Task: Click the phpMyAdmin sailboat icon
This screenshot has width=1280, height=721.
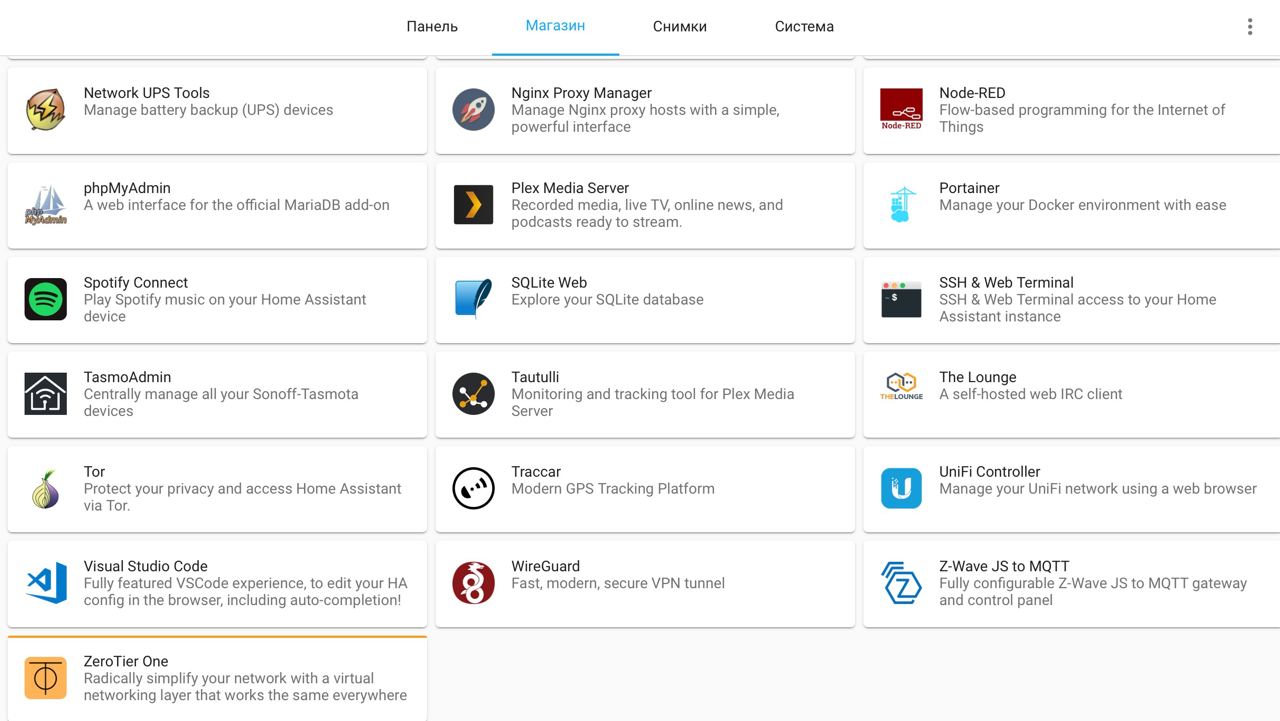Action: click(x=45, y=205)
